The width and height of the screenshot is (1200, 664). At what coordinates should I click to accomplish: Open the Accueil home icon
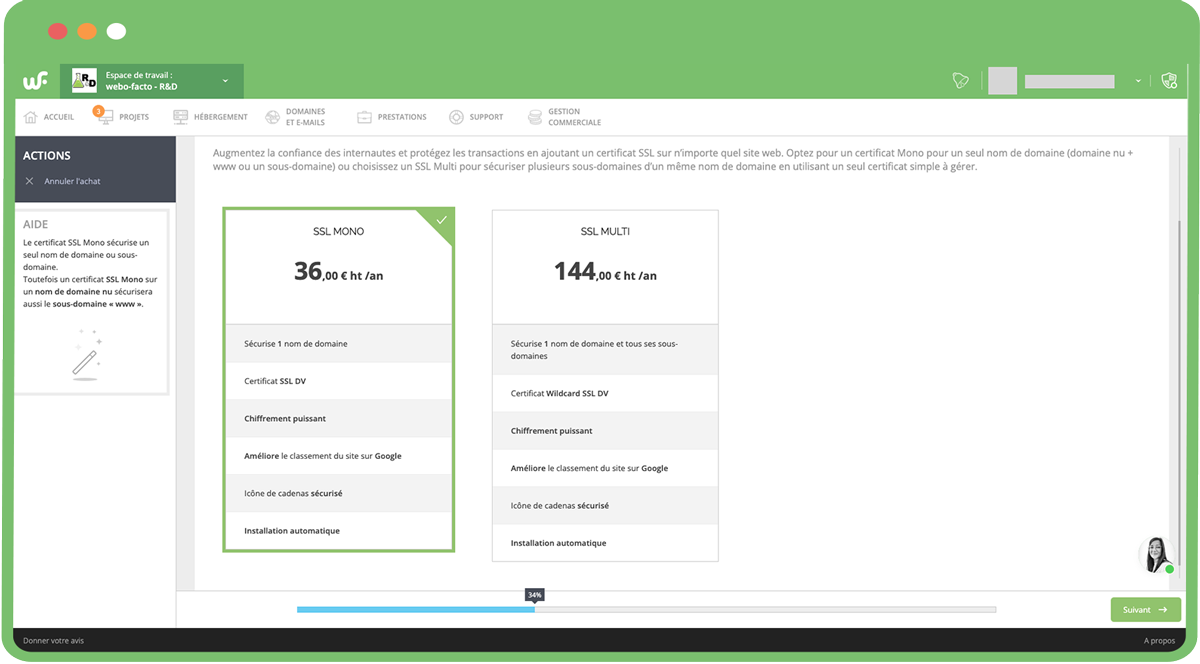[29, 116]
